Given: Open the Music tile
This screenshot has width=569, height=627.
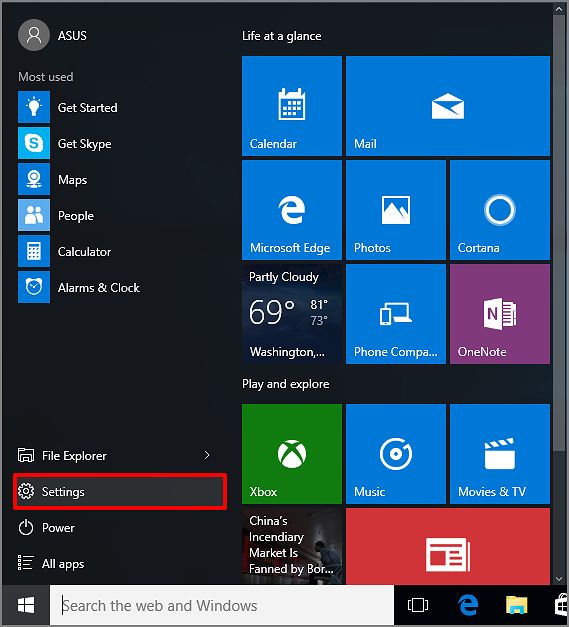Looking at the screenshot, I should 395,454.
